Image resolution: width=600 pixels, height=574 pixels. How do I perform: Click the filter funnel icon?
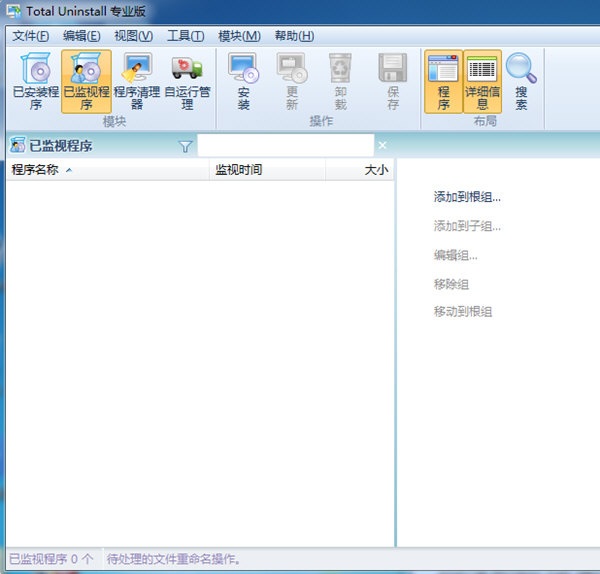(185, 146)
